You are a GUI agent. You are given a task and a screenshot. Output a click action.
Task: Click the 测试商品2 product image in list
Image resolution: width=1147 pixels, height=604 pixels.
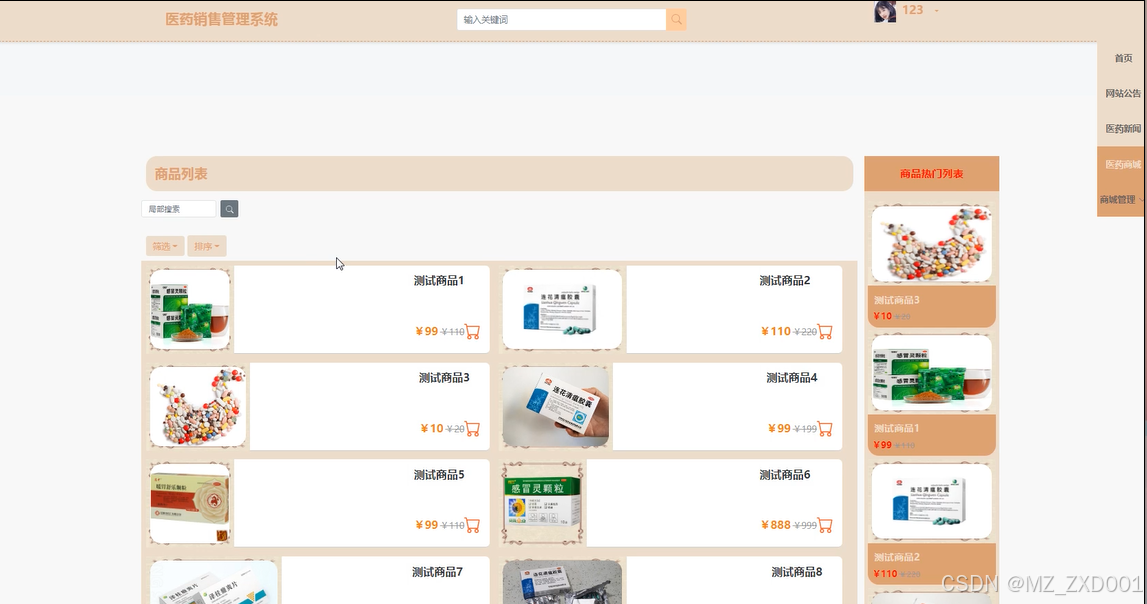point(562,309)
